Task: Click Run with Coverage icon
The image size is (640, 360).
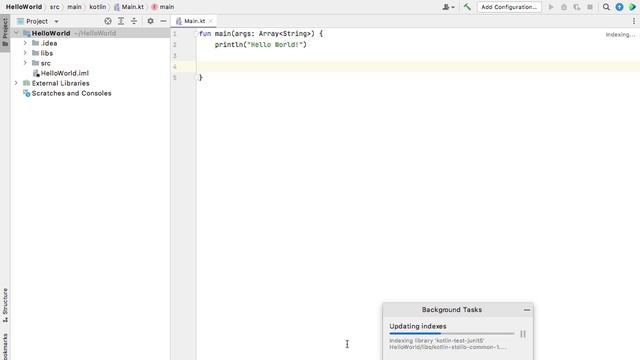Action: (x=577, y=7)
